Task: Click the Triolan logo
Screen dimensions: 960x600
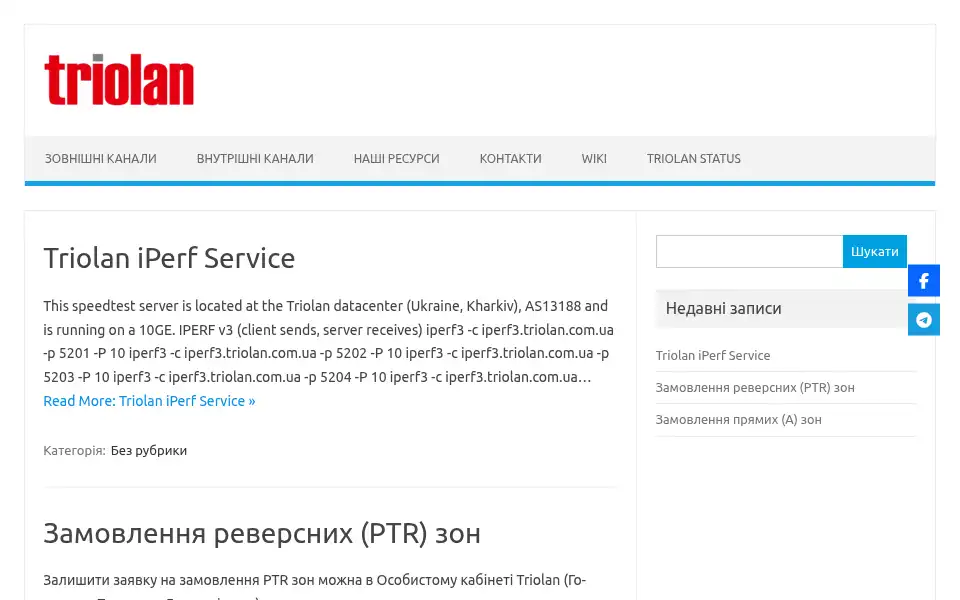Action: (x=119, y=80)
